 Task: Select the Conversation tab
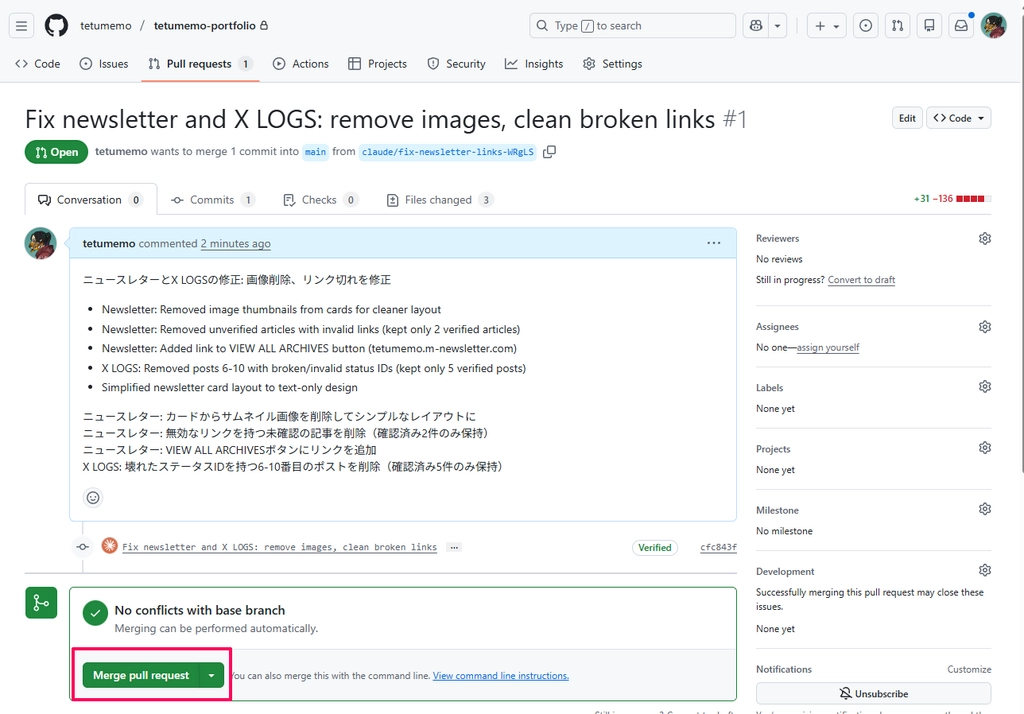[91, 200]
